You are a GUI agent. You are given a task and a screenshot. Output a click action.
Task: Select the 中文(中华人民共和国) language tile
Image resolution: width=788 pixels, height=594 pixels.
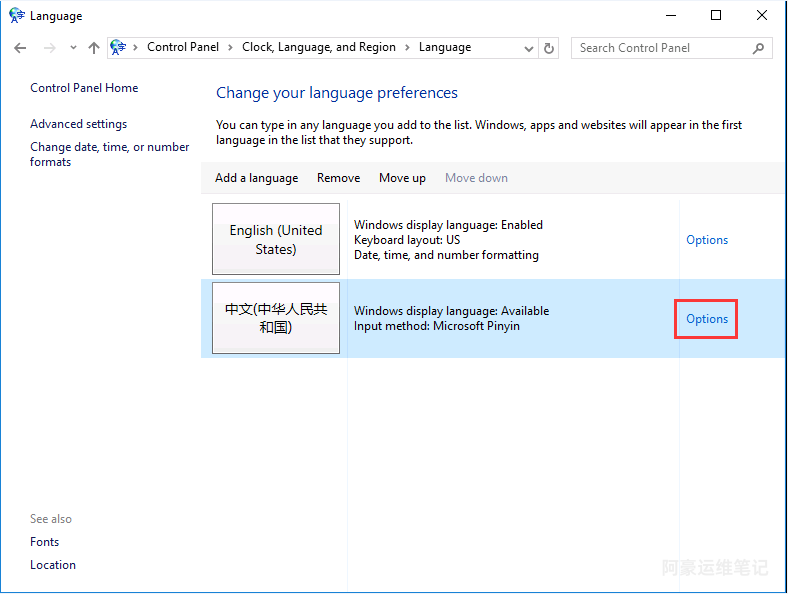tap(276, 318)
